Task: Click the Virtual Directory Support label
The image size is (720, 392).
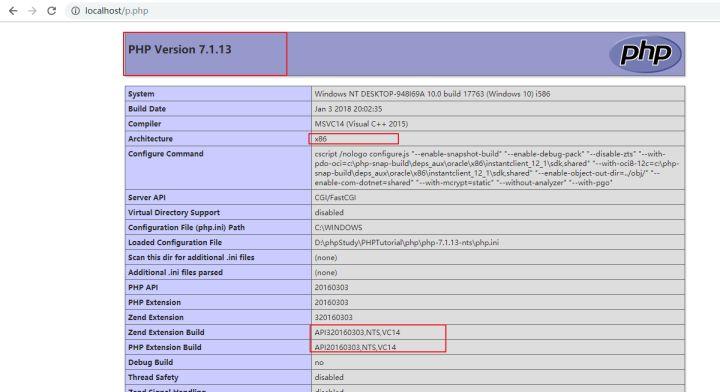Action: [174, 213]
